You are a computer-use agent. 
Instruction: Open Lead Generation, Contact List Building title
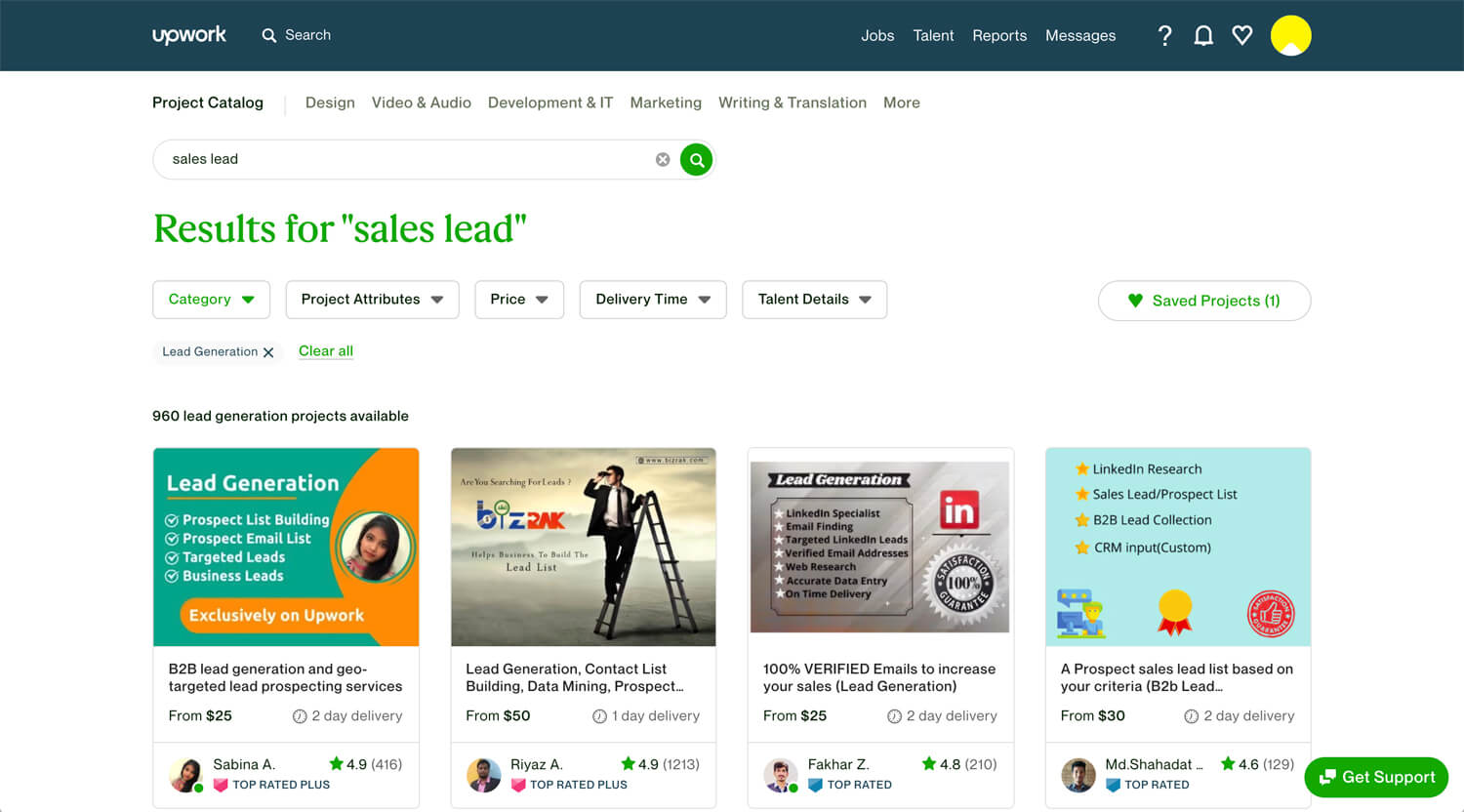pyautogui.click(x=575, y=677)
